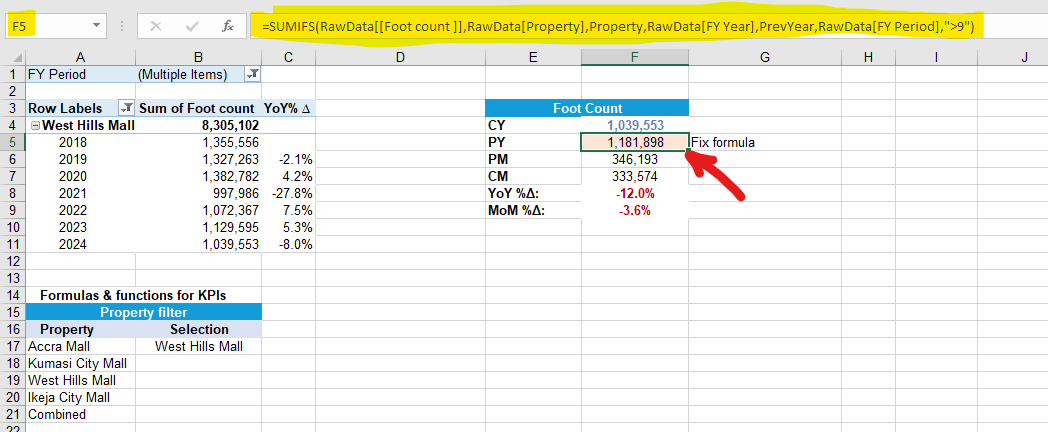
Task: Select the Combined property cell
Action: (80, 415)
